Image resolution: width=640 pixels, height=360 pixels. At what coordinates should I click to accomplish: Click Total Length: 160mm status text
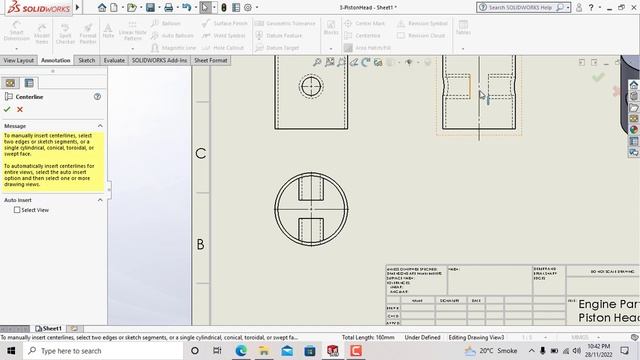pos(368,338)
